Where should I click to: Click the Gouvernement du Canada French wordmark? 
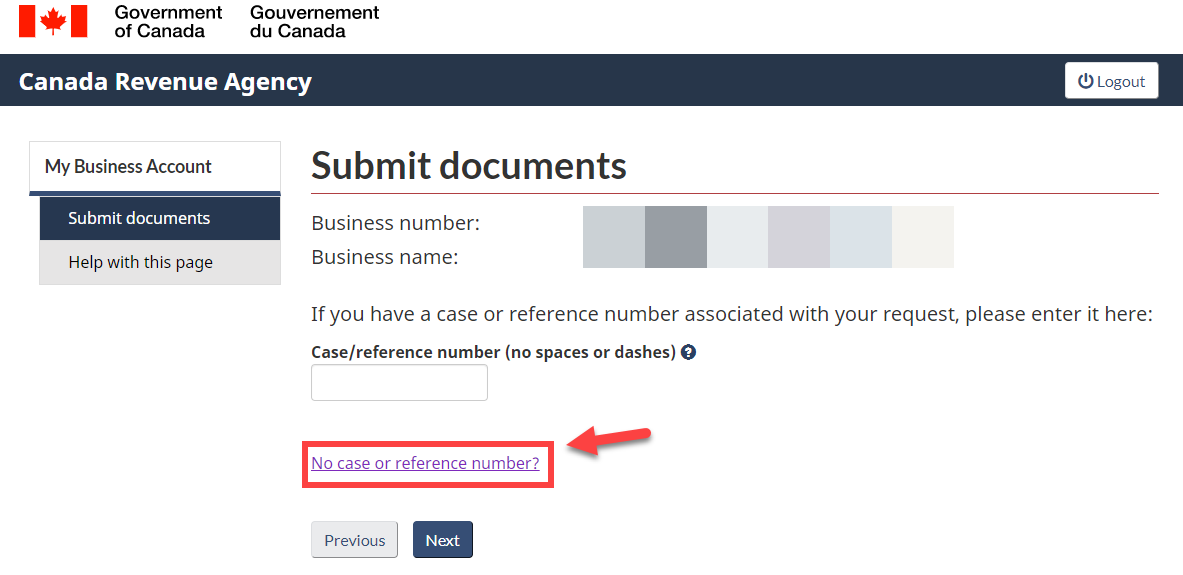pyautogui.click(x=314, y=22)
